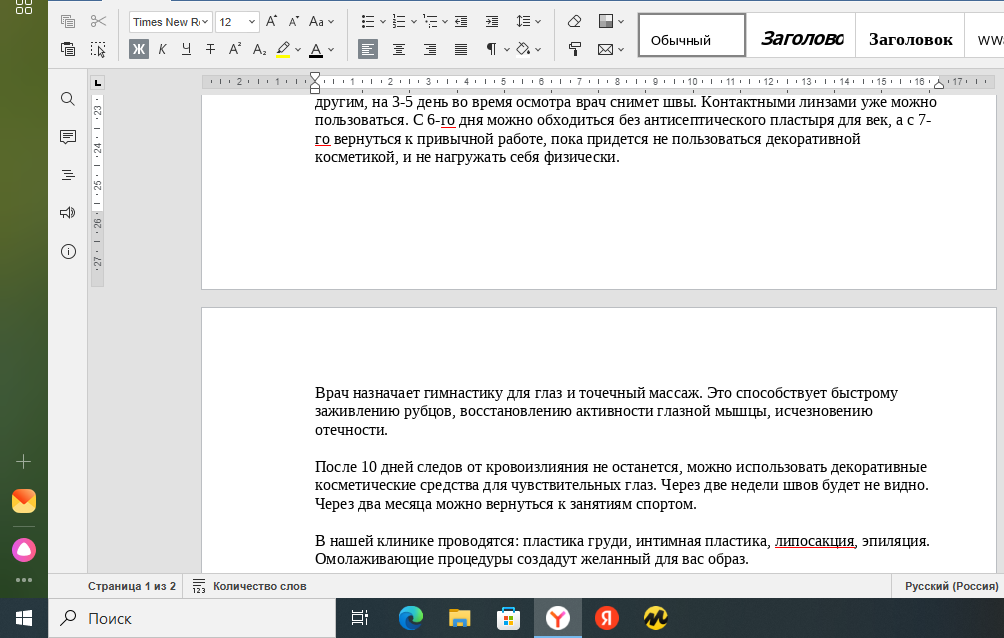Image resolution: width=1004 pixels, height=638 pixels.
Task: Click Русский (Россия) language selector
Action: coord(951,586)
